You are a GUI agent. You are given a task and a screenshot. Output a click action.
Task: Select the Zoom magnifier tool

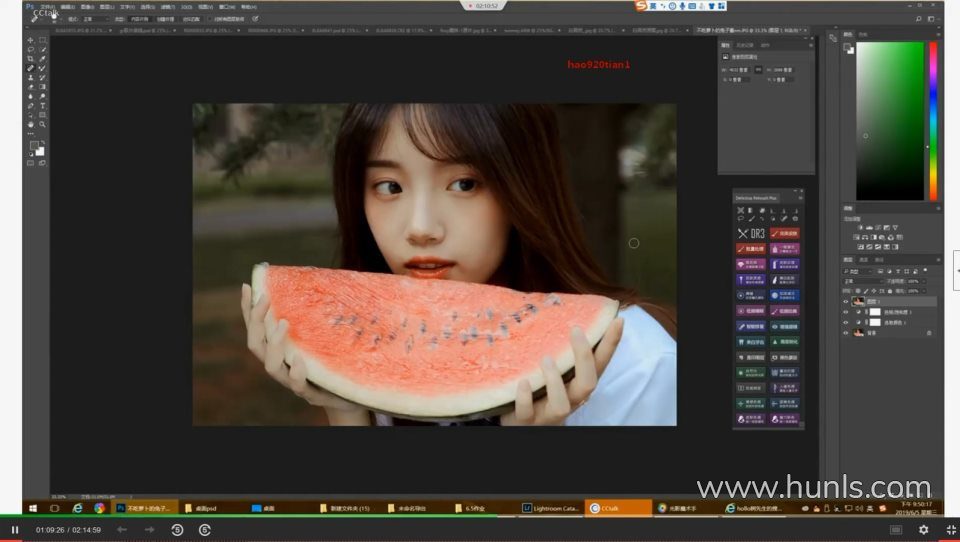[42, 124]
